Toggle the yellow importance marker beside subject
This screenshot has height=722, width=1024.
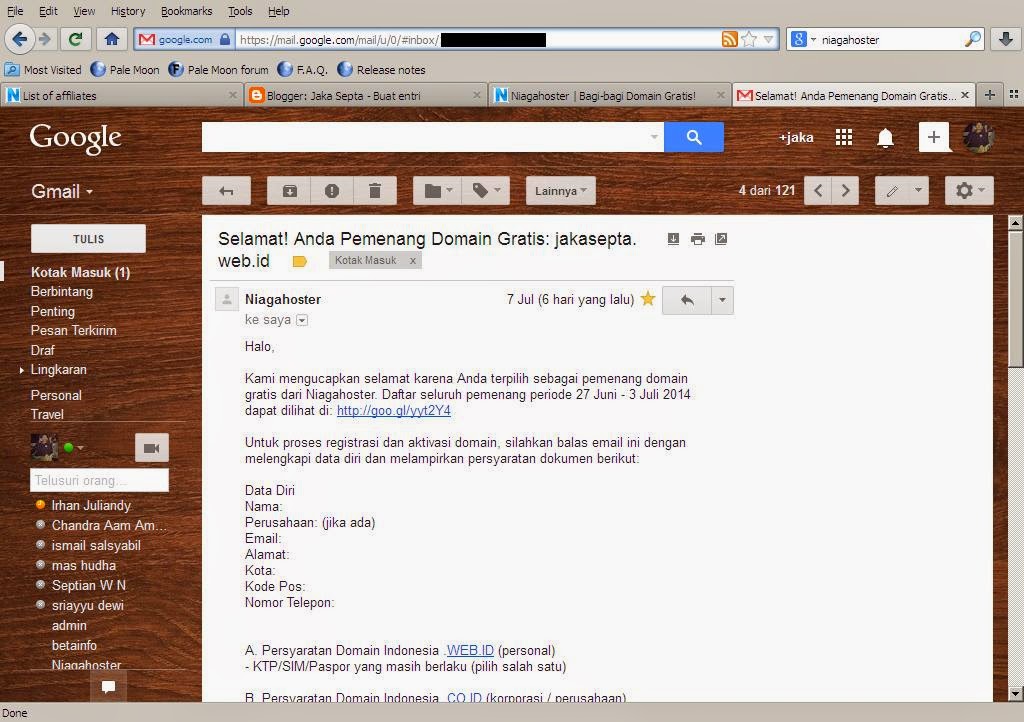[x=299, y=262]
